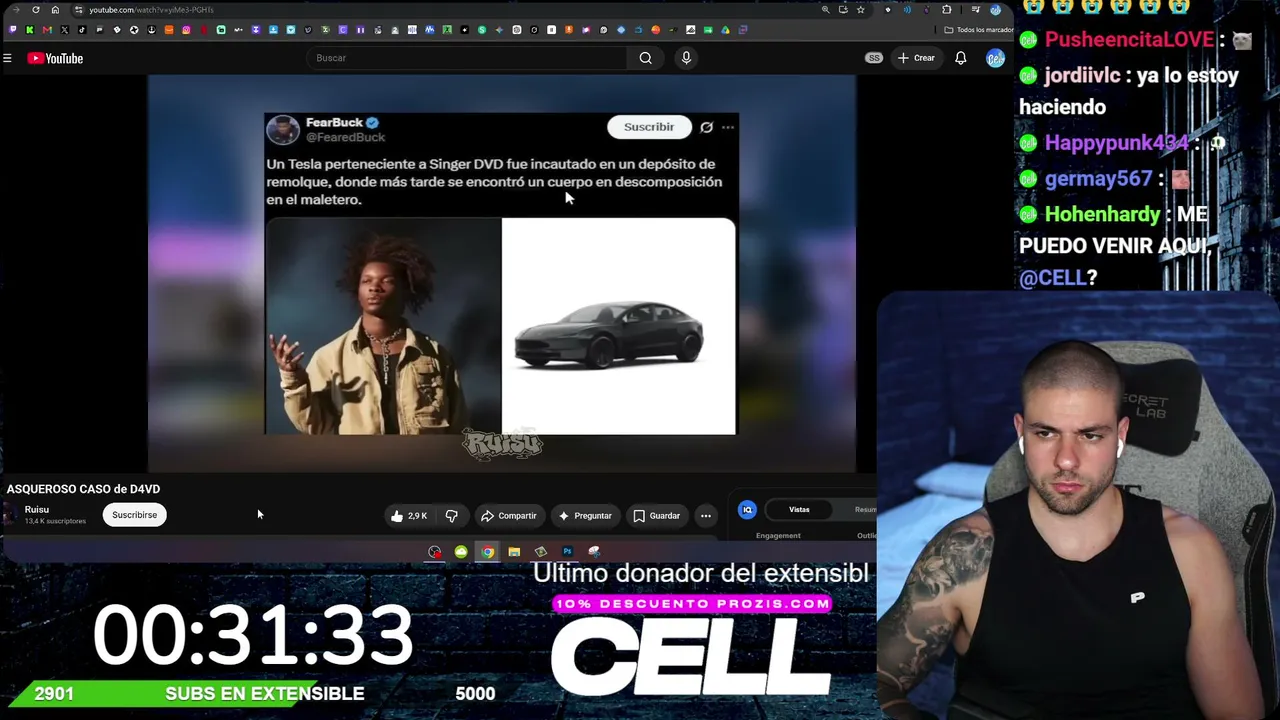This screenshot has width=1280, height=720.
Task: Click chat username PusheencitaLOVE
Action: click(x=1130, y=40)
